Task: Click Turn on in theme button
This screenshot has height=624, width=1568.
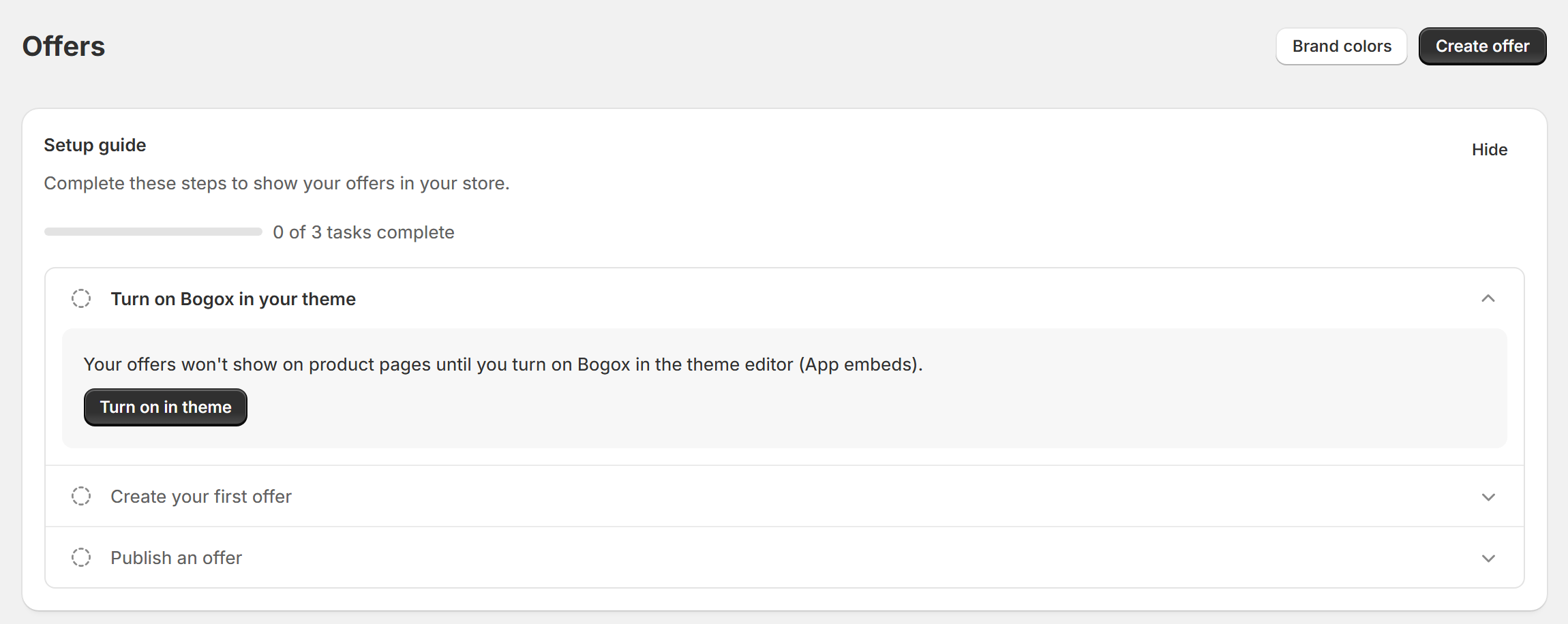Action: pyautogui.click(x=166, y=407)
